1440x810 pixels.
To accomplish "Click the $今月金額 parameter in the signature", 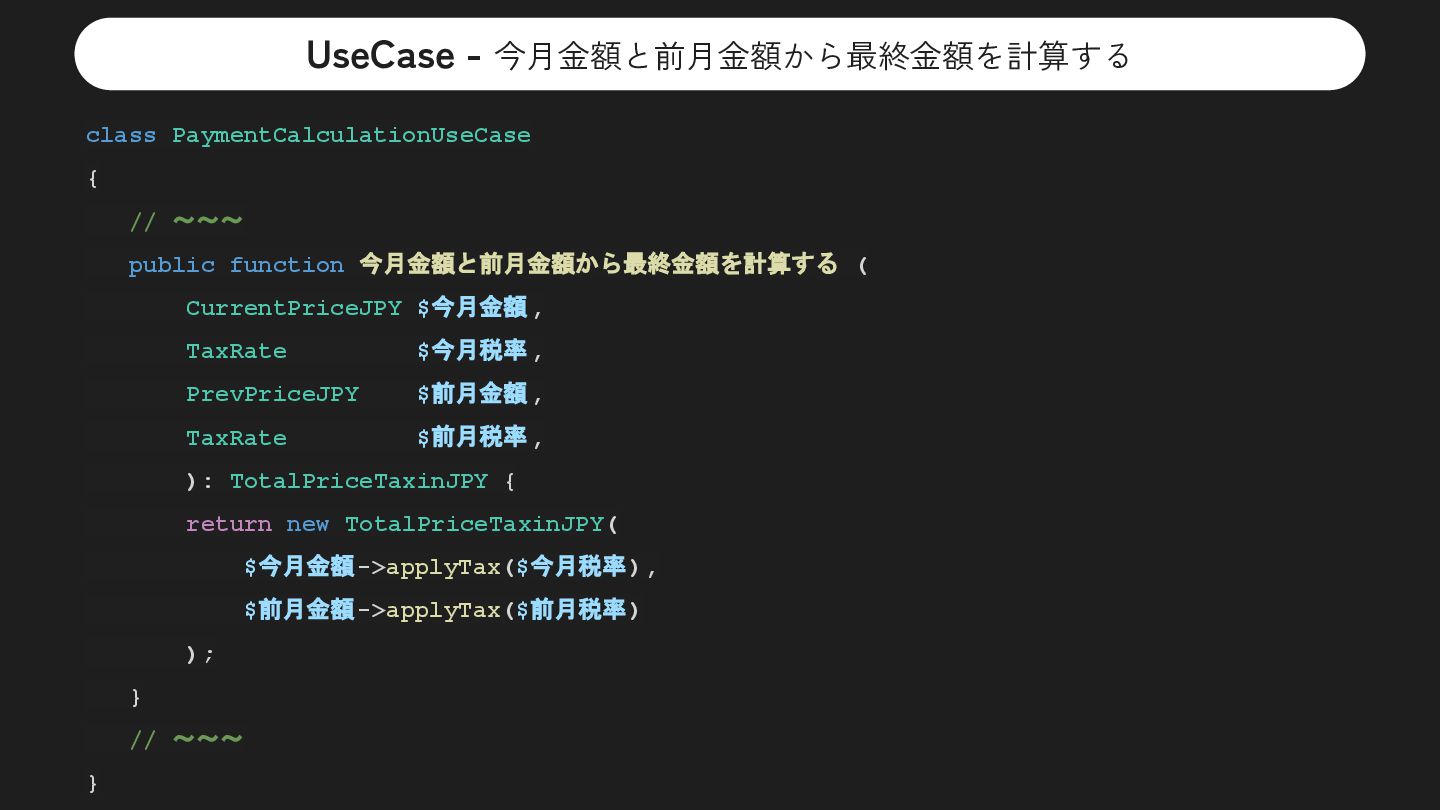I will tap(472, 307).
